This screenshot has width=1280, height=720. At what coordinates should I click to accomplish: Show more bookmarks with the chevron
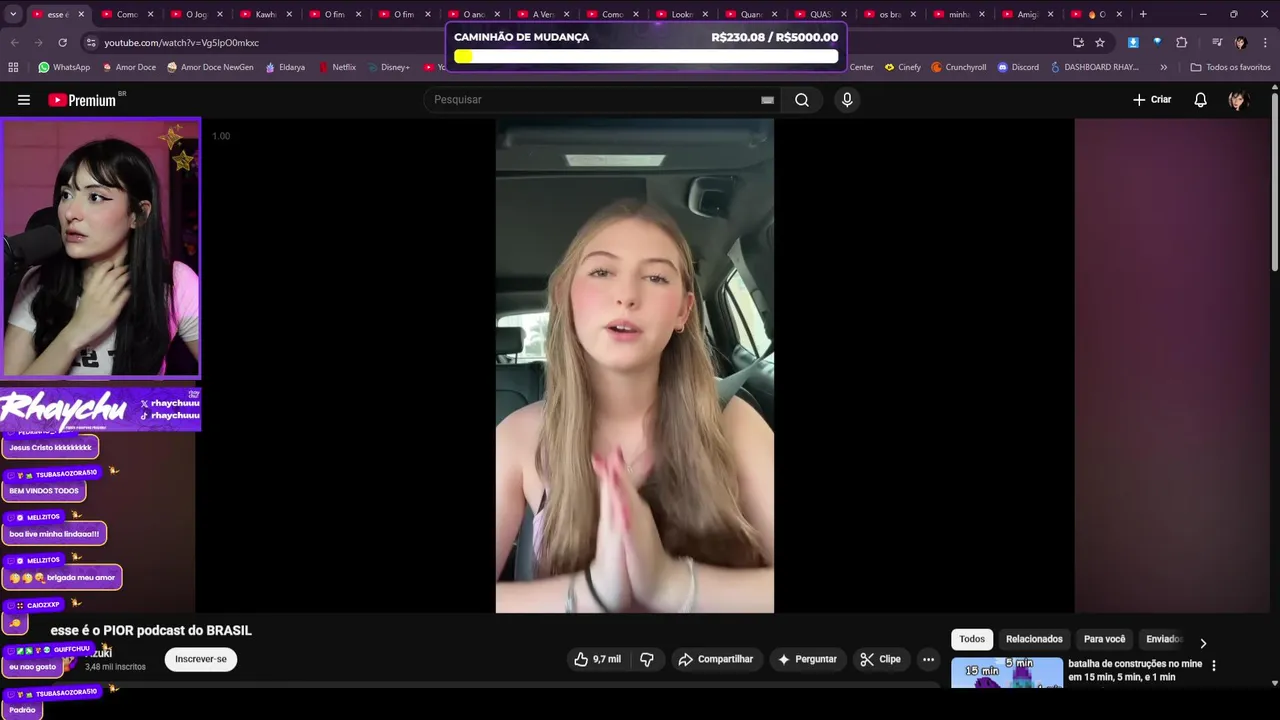click(x=1163, y=67)
